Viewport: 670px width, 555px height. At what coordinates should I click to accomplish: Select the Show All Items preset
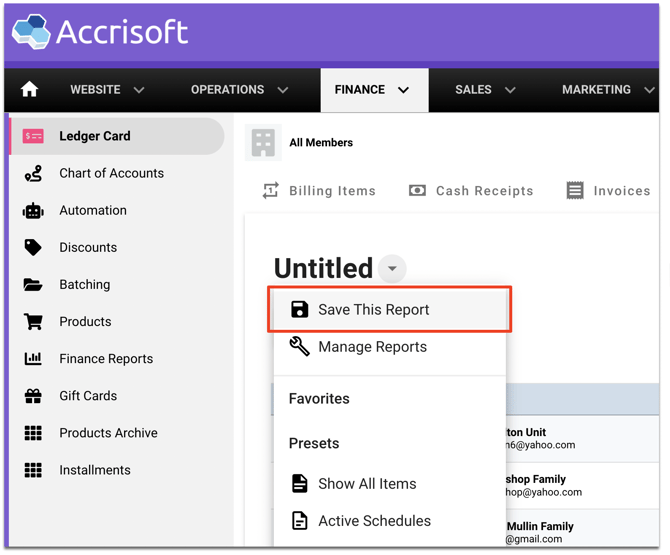367,484
